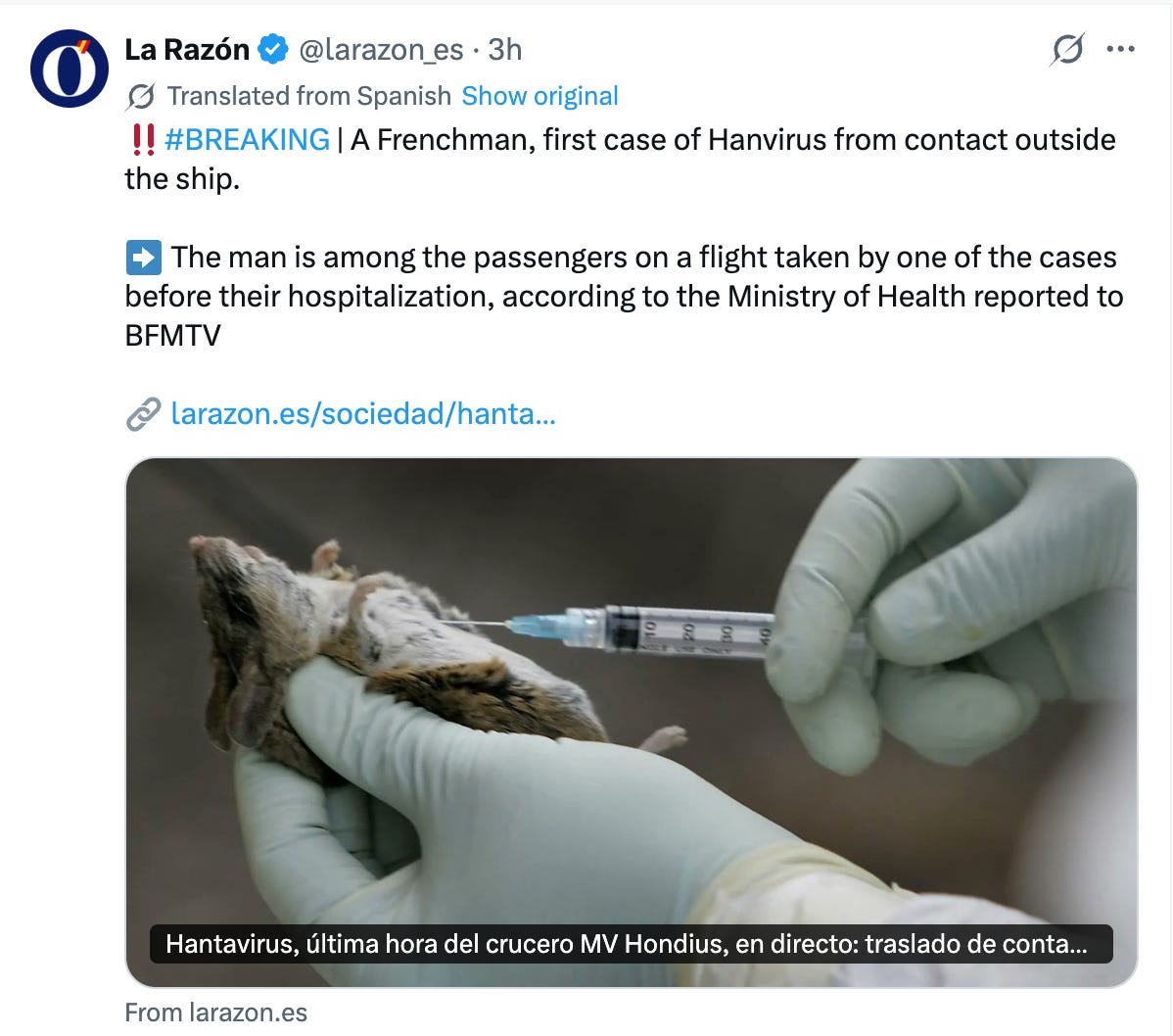Open the mouse injection article image
1173x1036 pixels.
[x=632, y=722]
